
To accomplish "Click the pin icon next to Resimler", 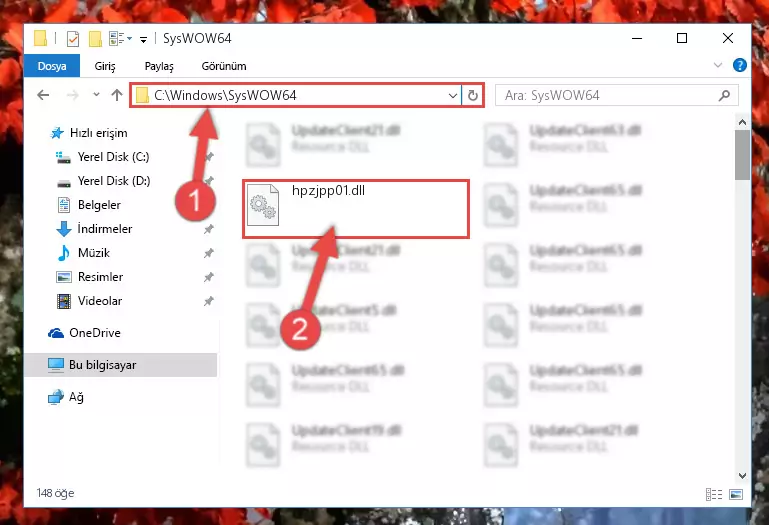I will 209,277.
